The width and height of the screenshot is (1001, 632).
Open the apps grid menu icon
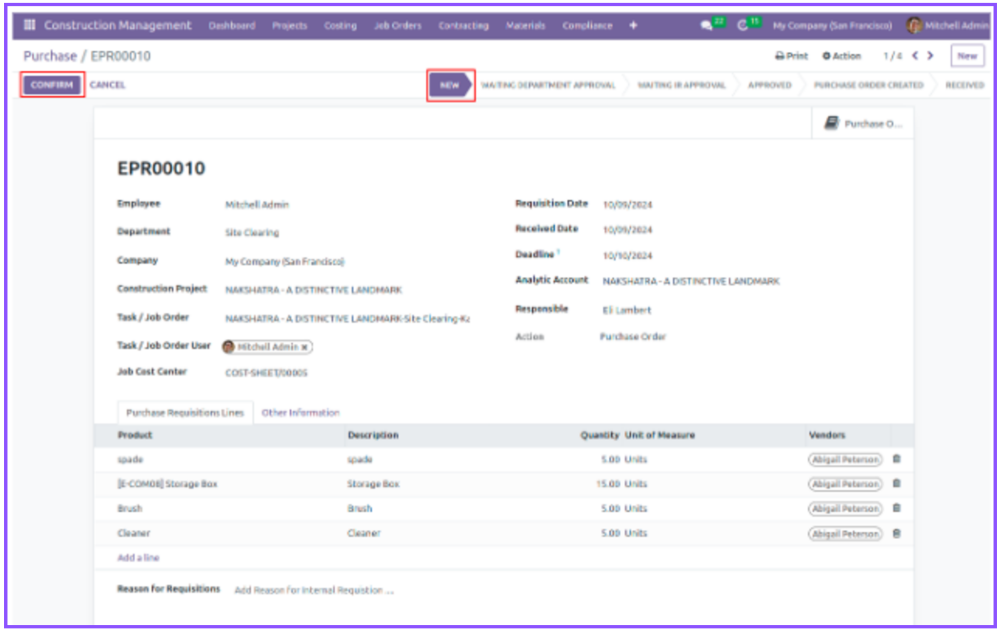pos(29,25)
